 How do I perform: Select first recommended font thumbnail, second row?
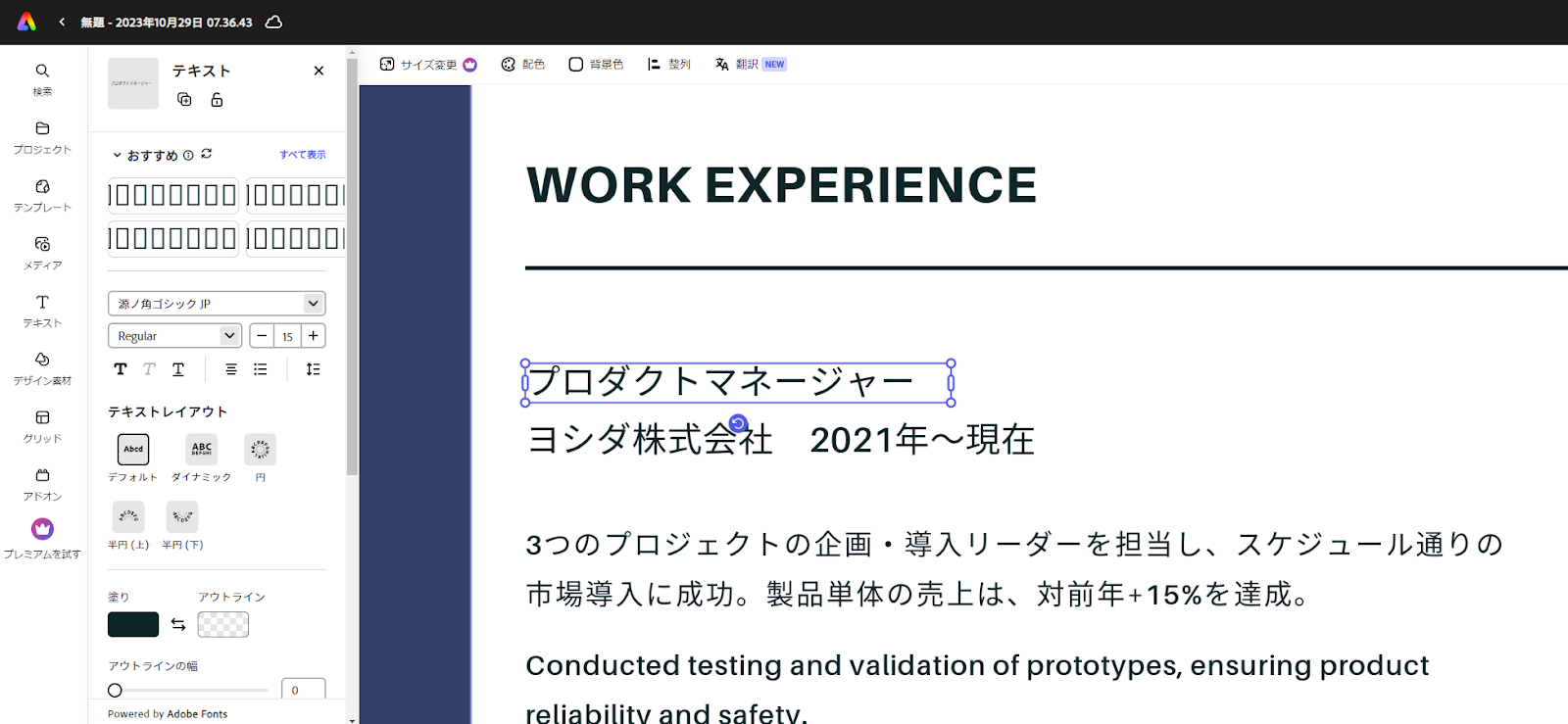[173, 238]
